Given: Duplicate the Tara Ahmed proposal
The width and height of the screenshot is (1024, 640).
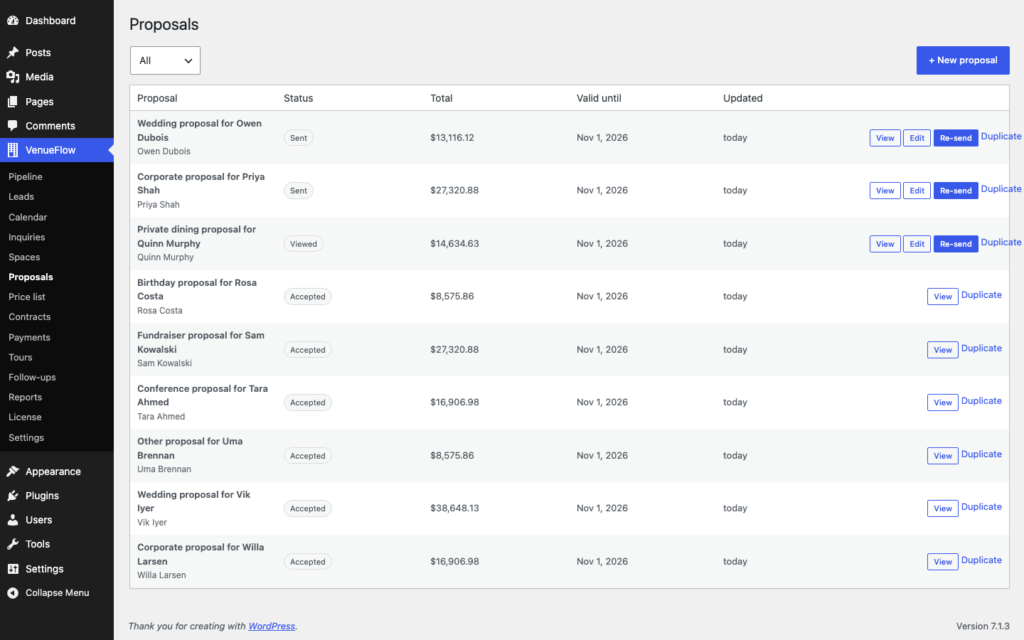Looking at the screenshot, I should pos(982,401).
